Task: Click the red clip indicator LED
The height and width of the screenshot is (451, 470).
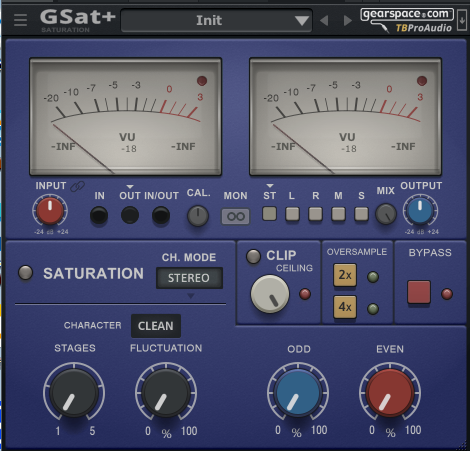Action: coord(305,294)
